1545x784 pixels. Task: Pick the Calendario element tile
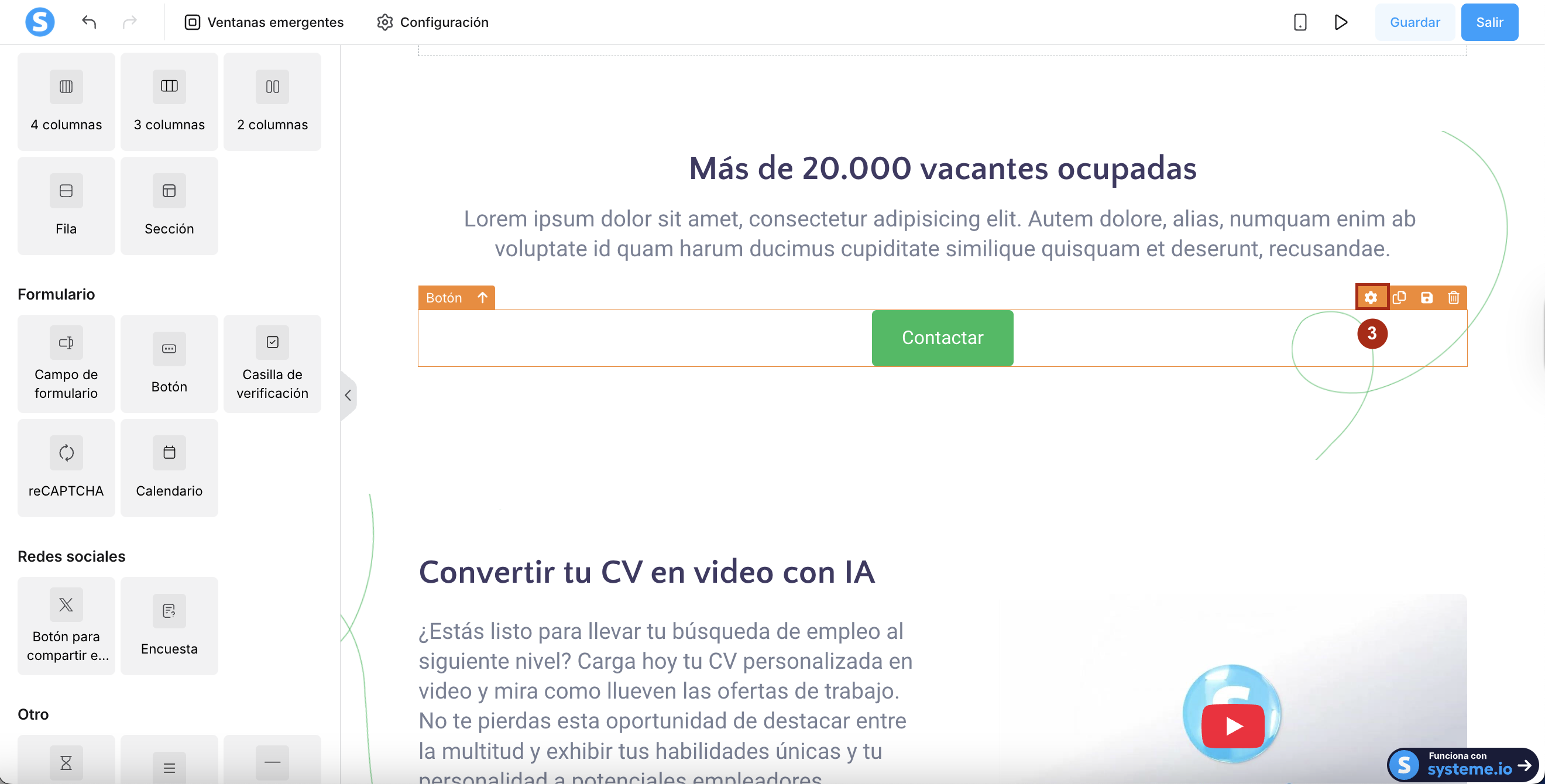point(169,467)
